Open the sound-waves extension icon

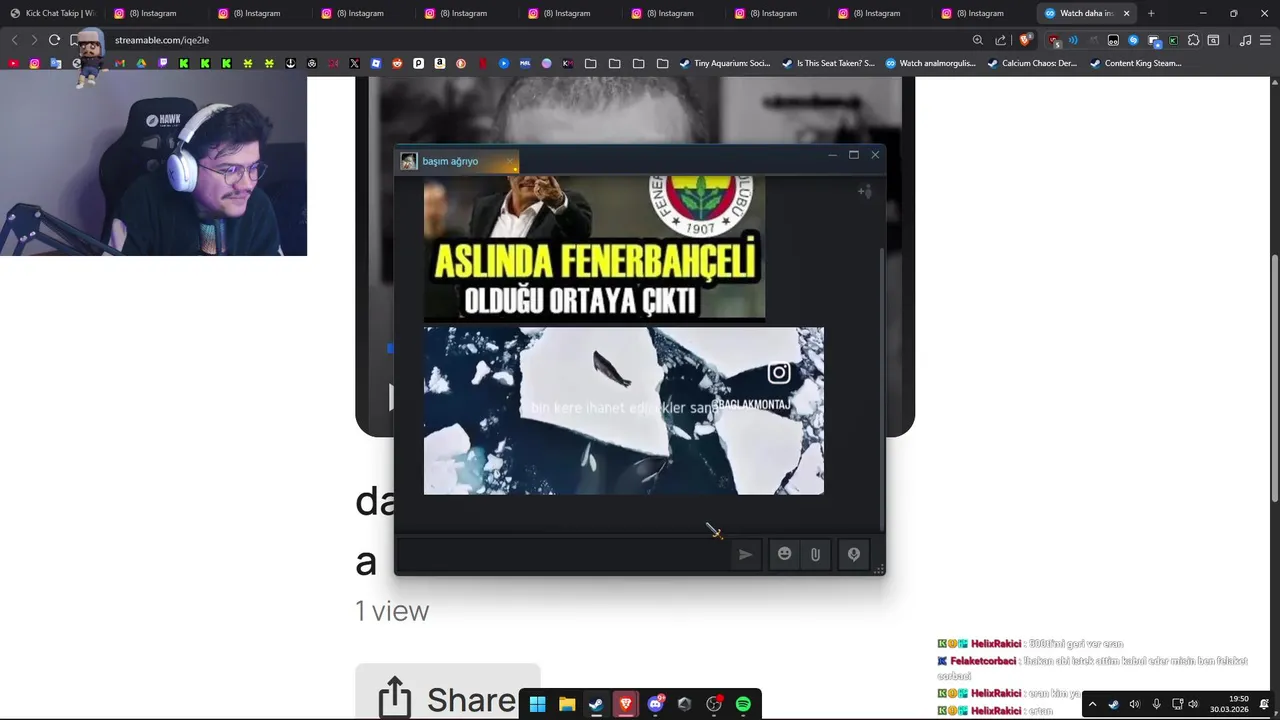(1073, 40)
